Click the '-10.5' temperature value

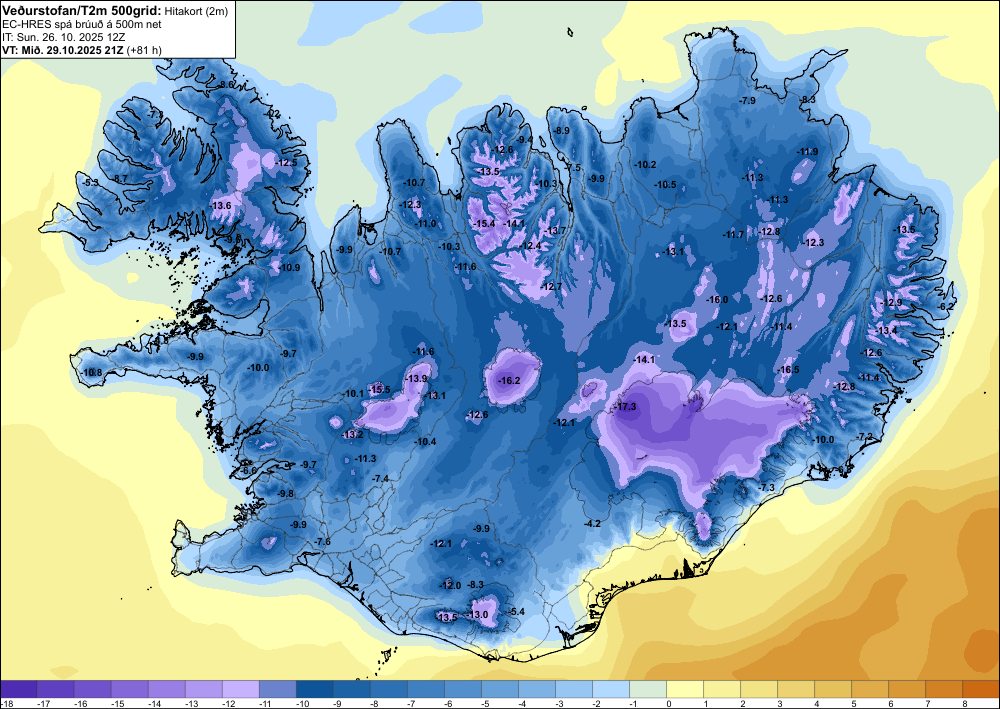click(665, 184)
